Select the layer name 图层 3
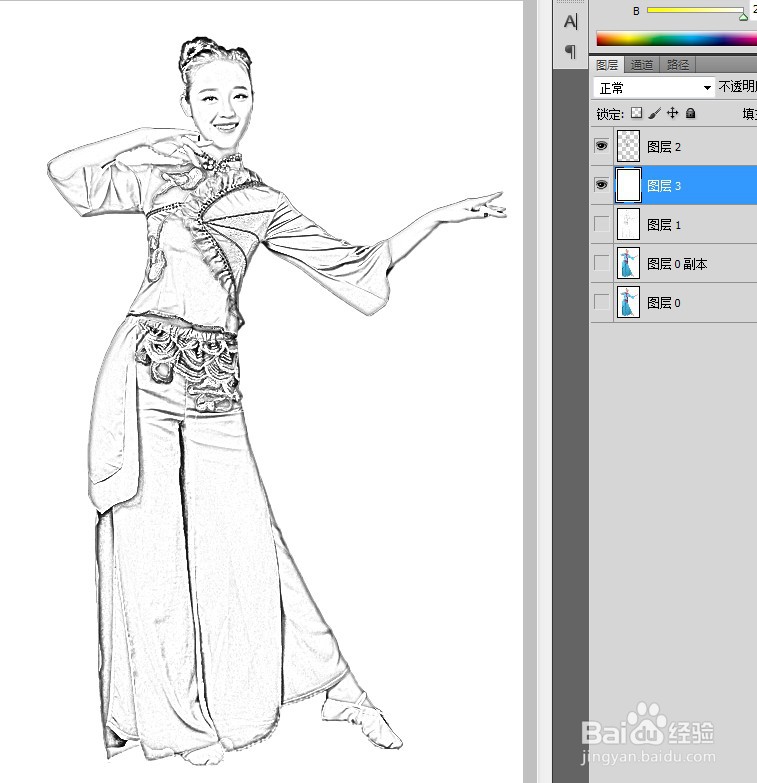 664,186
